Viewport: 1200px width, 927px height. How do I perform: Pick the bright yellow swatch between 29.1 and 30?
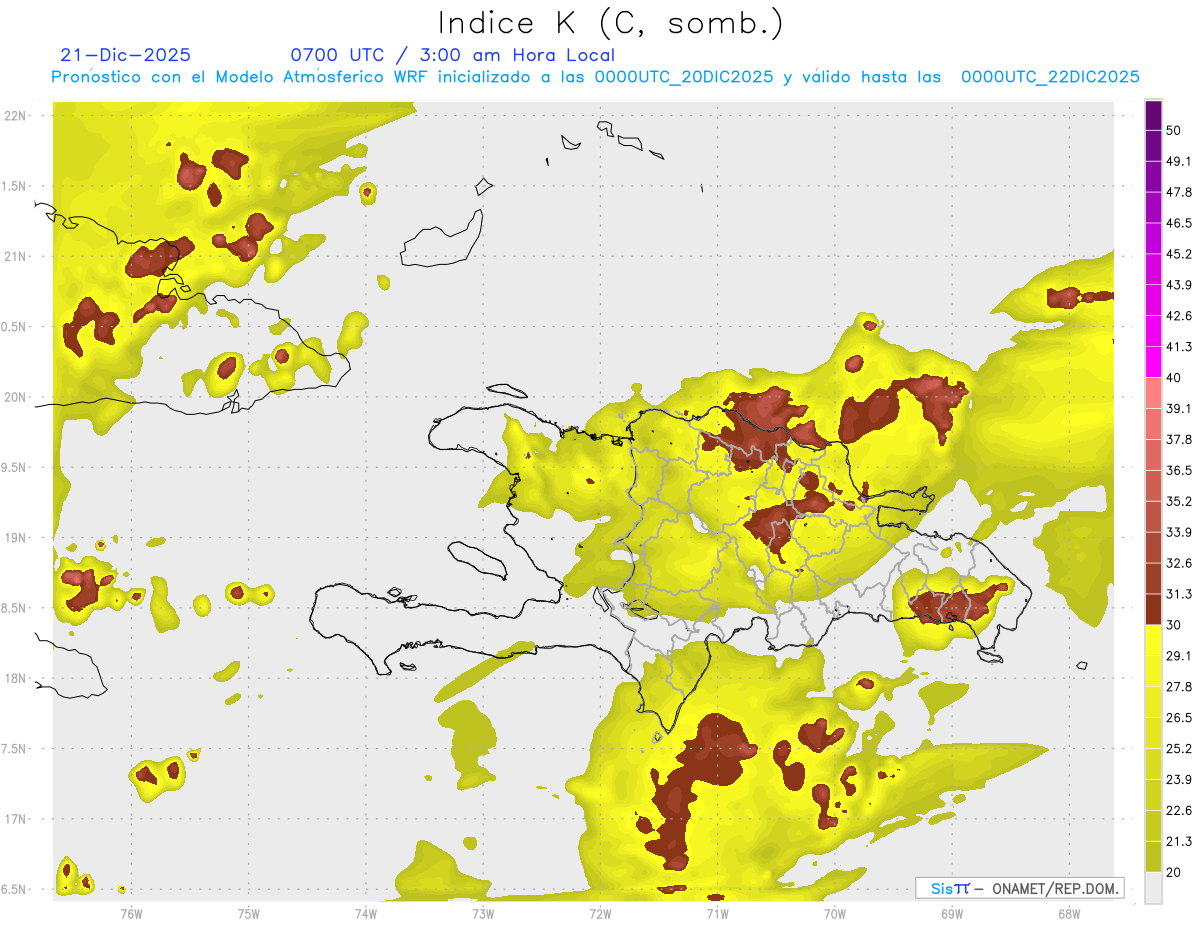[x=1153, y=641]
